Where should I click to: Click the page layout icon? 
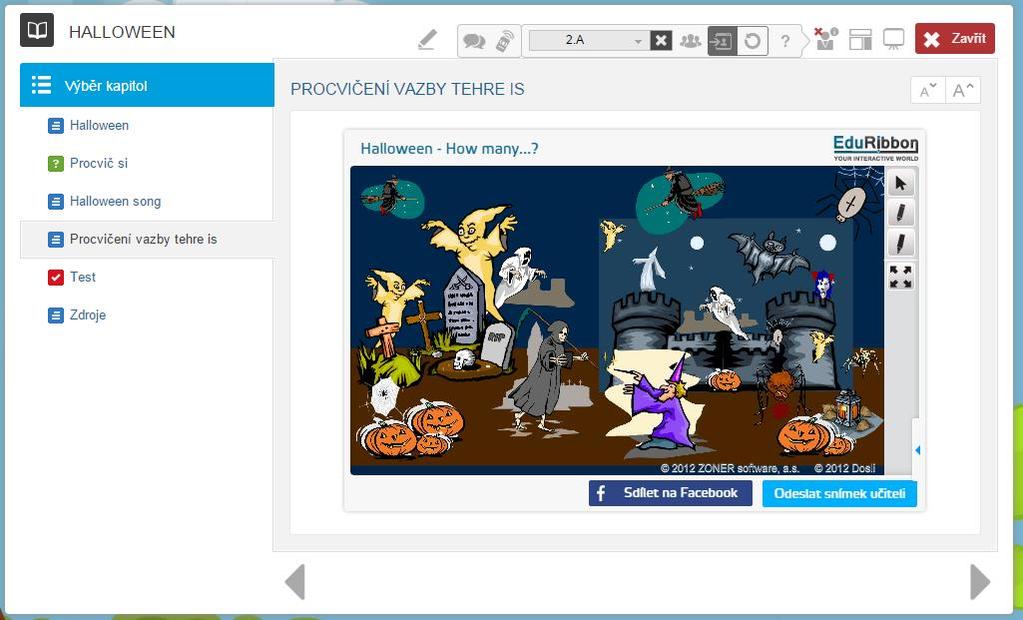point(861,39)
